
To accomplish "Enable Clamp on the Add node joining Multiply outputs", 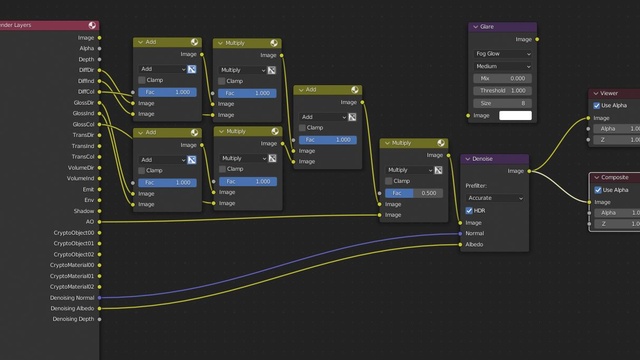I will click(x=302, y=128).
